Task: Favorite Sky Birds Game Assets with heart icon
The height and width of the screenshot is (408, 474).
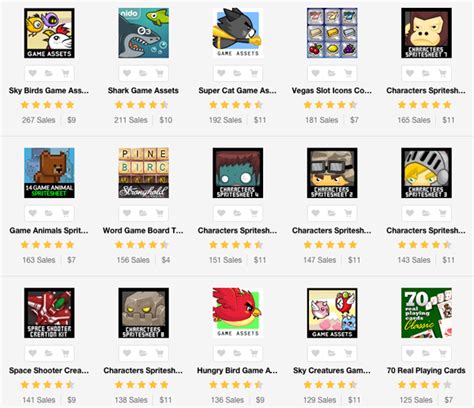Action: [33, 73]
